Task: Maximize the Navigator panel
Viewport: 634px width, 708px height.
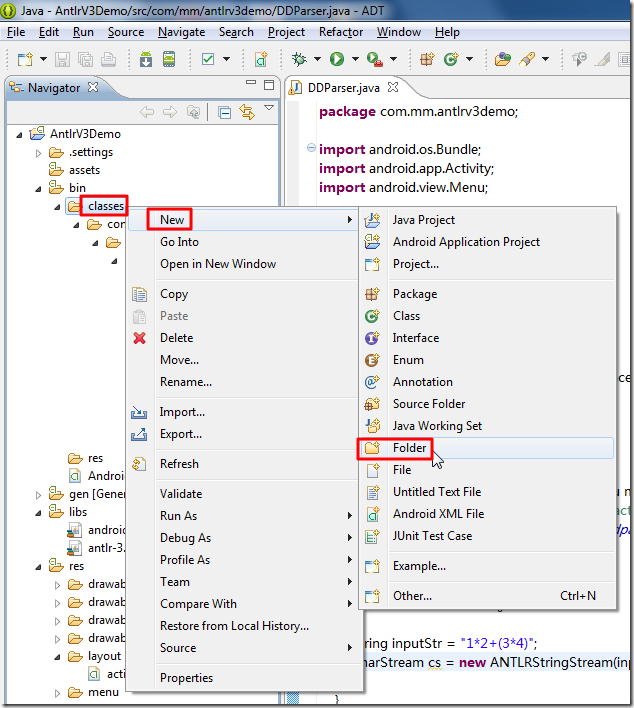Action: point(269,85)
